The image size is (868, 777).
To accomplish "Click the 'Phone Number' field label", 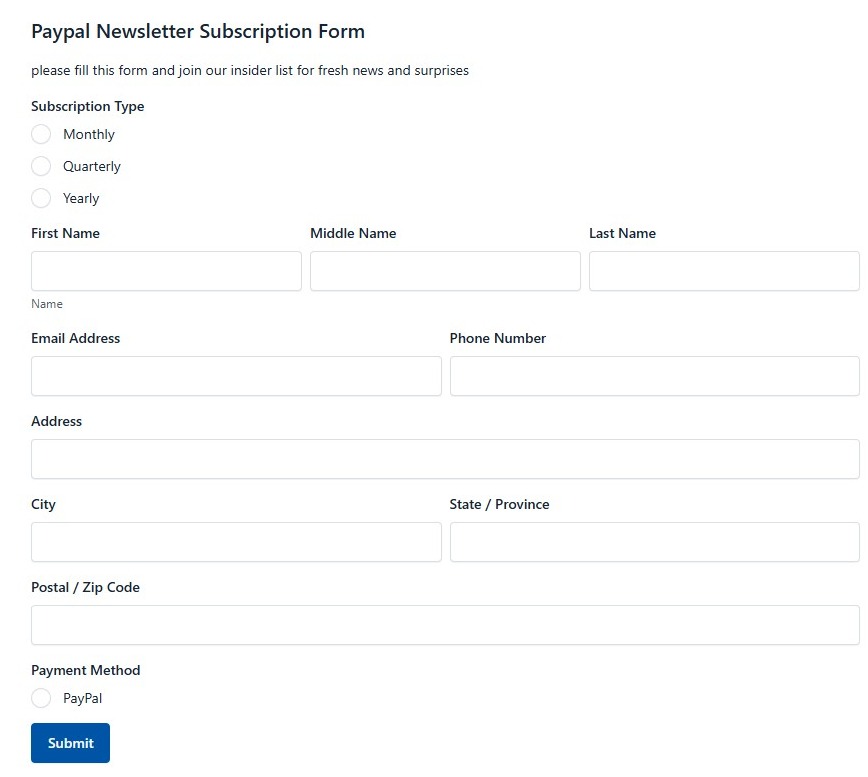I will tap(498, 338).
